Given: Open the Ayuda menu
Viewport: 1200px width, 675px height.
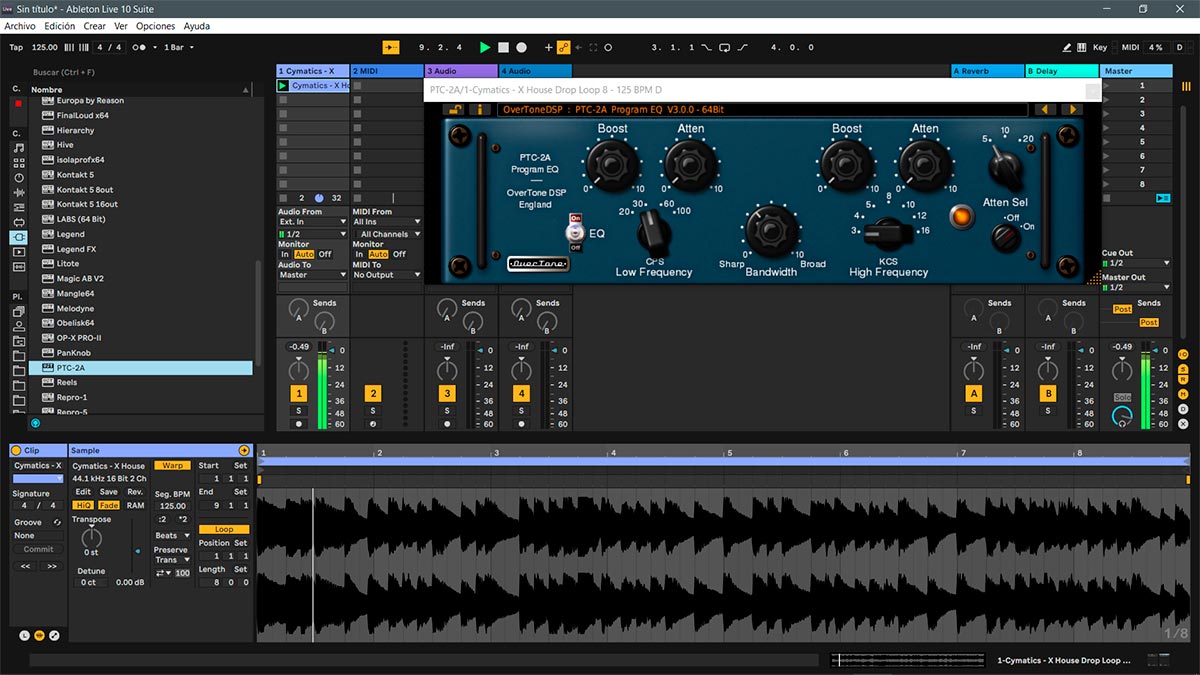Looking at the screenshot, I should tap(197, 26).
